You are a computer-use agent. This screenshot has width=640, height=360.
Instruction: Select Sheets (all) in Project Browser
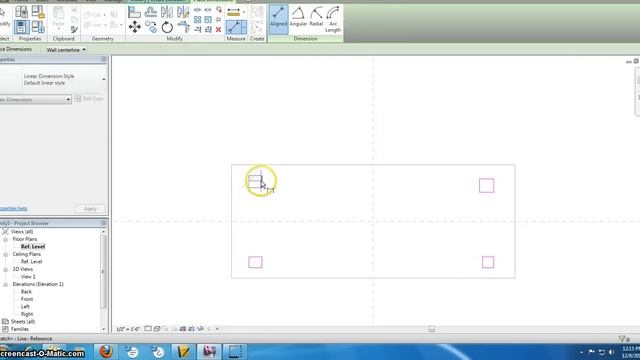(x=23, y=322)
